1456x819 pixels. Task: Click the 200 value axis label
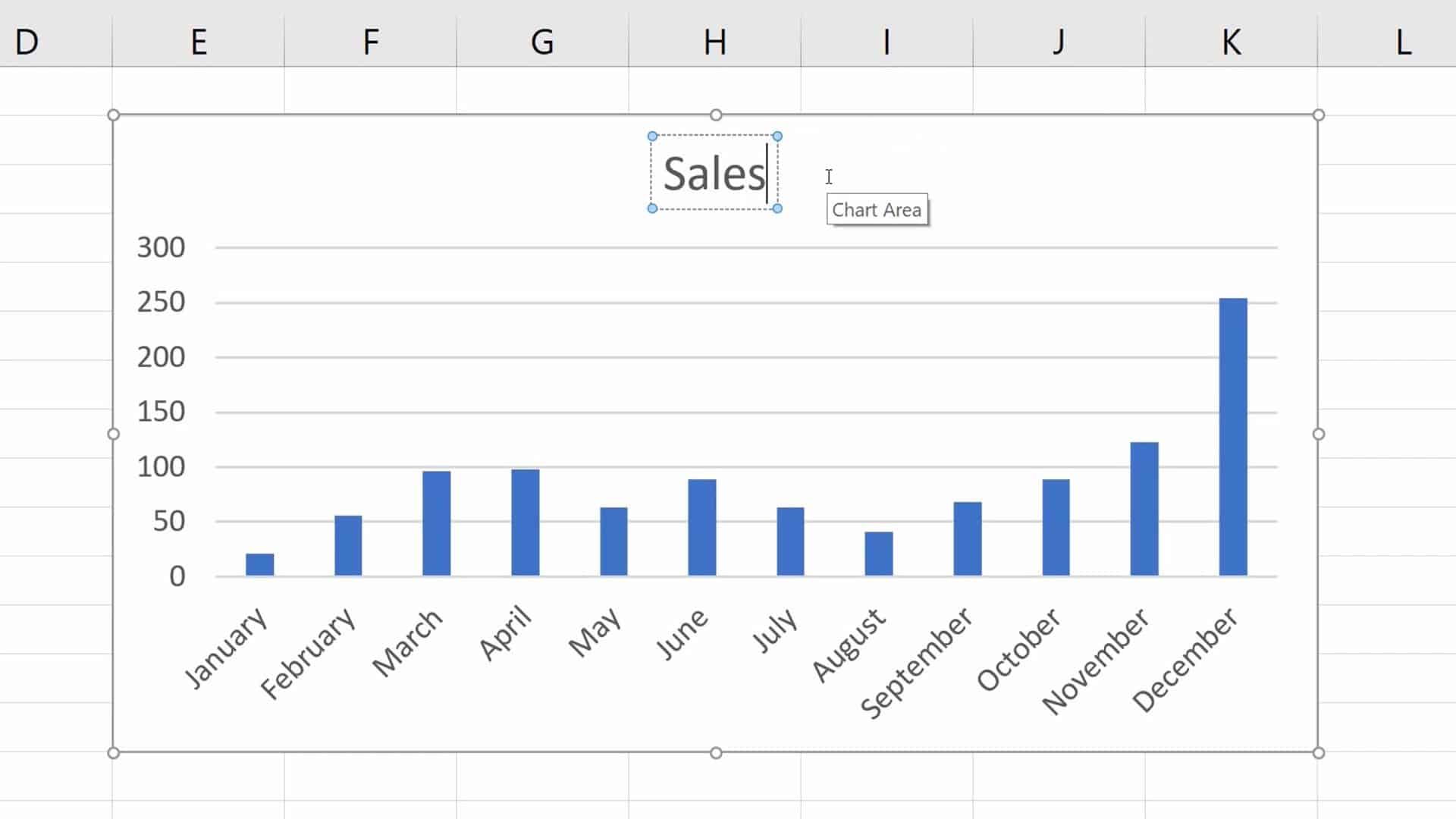(161, 356)
